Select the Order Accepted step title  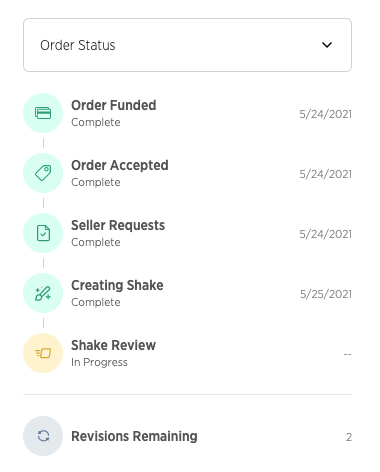[x=120, y=165]
